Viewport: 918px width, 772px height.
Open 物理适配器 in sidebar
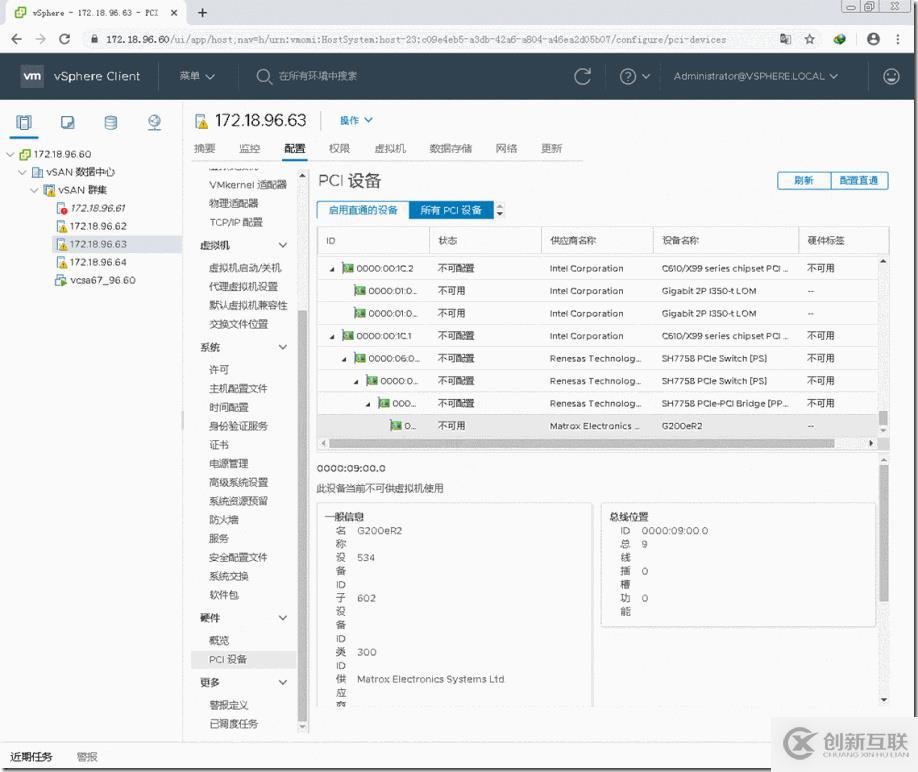pyautogui.click(x=234, y=203)
